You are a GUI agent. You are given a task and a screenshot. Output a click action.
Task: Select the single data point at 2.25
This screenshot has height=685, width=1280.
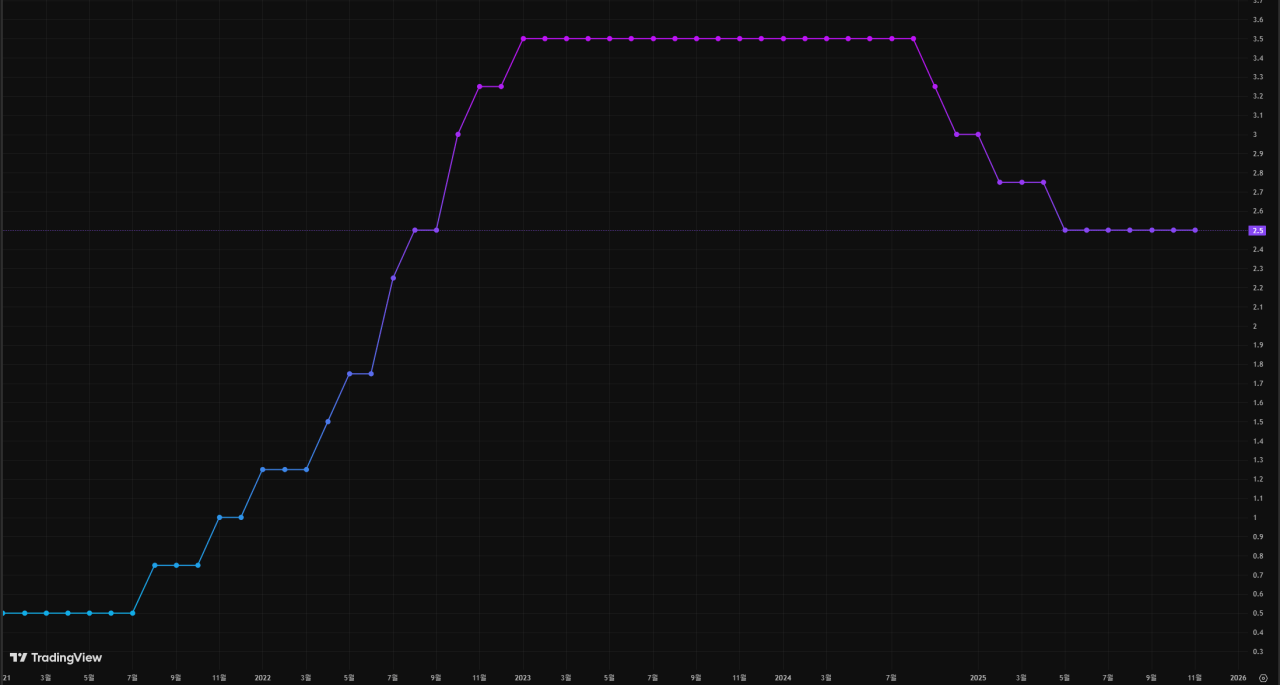click(x=393, y=278)
